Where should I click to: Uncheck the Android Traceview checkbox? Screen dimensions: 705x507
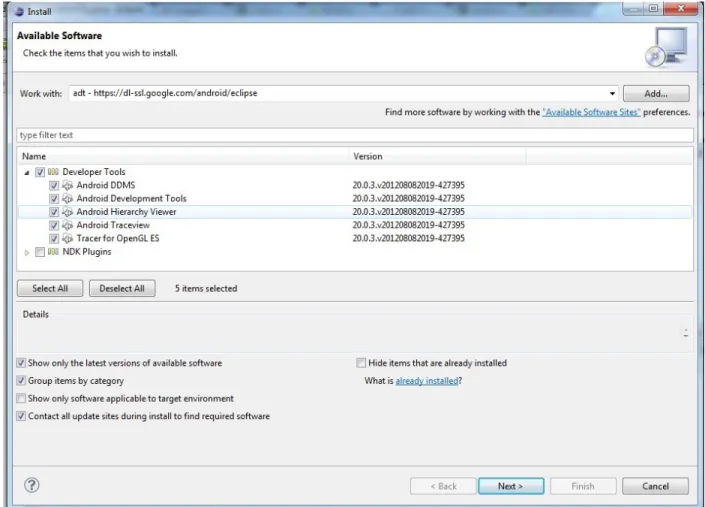click(x=54, y=225)
